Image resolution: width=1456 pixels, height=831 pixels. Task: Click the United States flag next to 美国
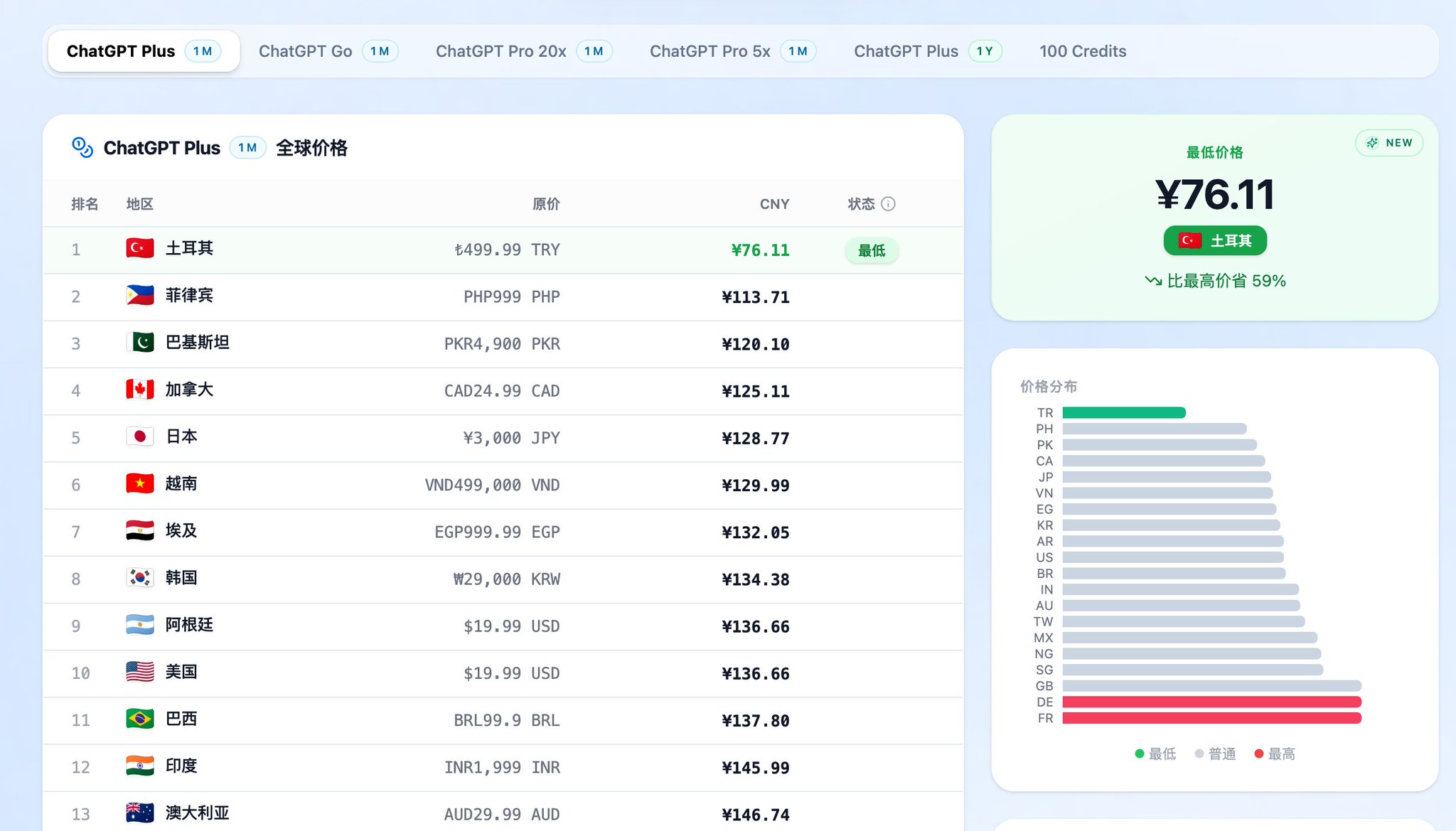(x=140, y=672)
